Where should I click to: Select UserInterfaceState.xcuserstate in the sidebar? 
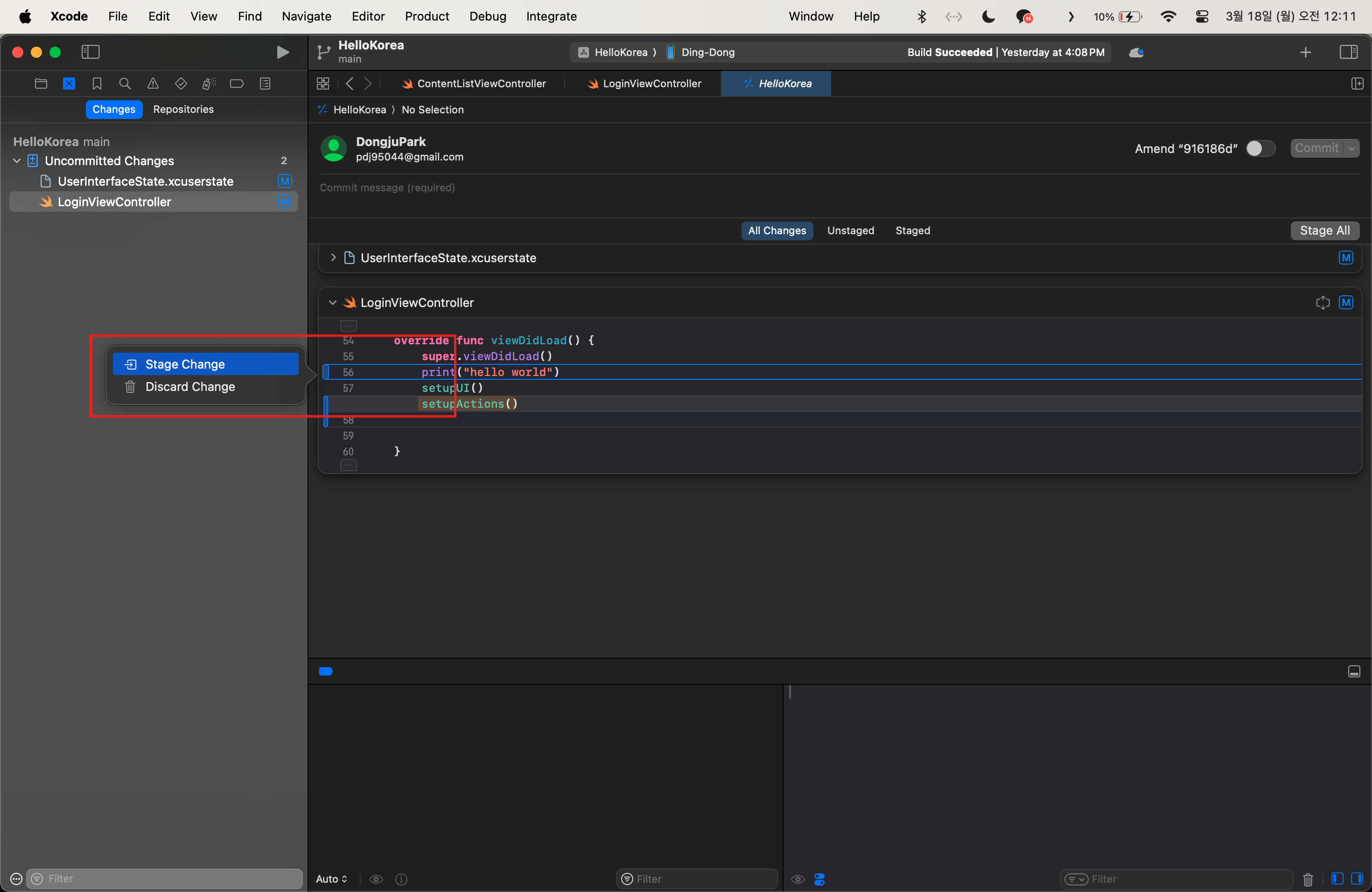tap(154, 181)
